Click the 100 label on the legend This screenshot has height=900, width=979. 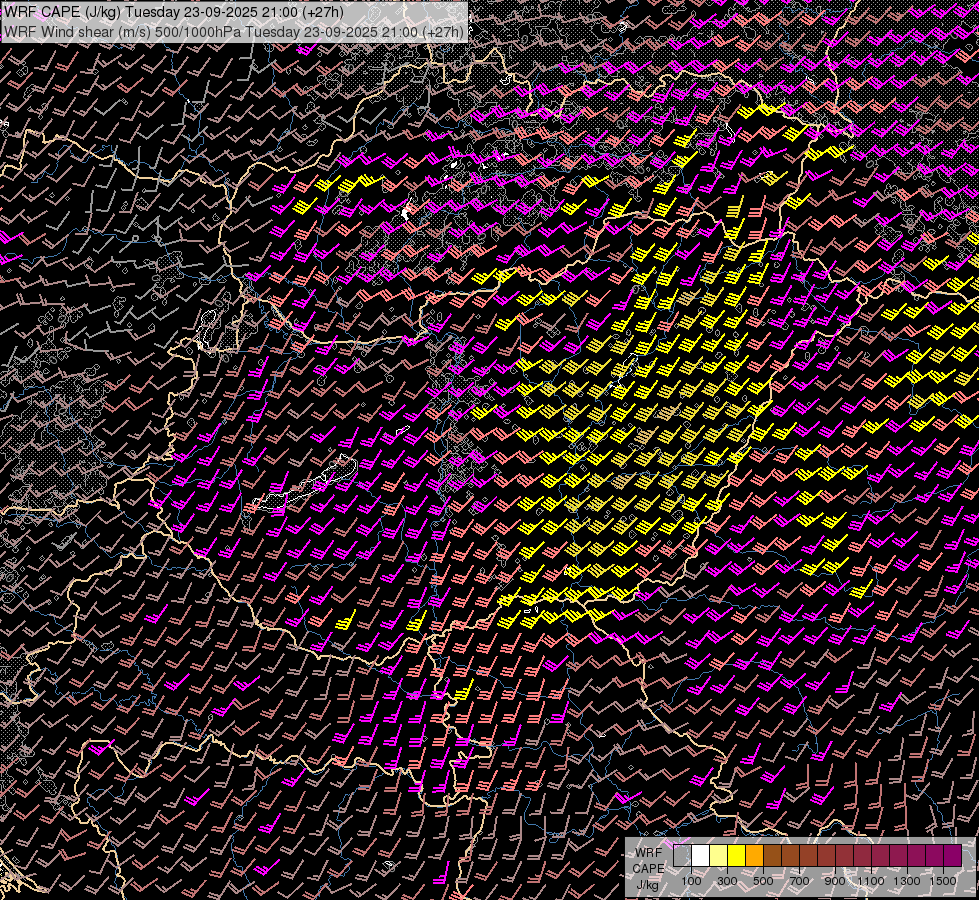coord(691,881)
